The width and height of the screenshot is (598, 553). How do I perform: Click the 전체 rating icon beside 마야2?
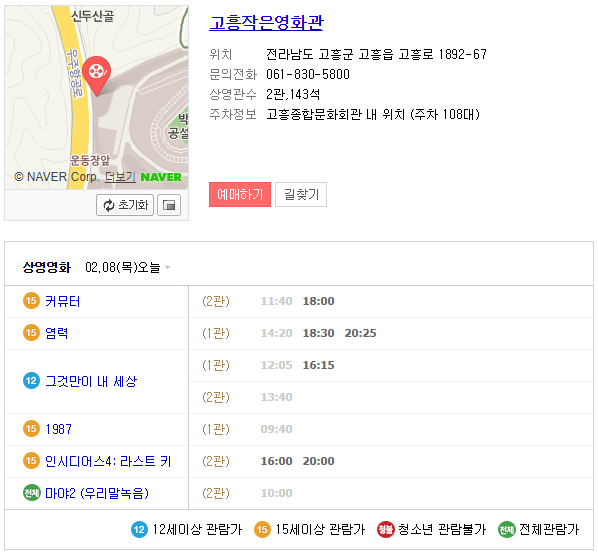click(x=31, y=493)
